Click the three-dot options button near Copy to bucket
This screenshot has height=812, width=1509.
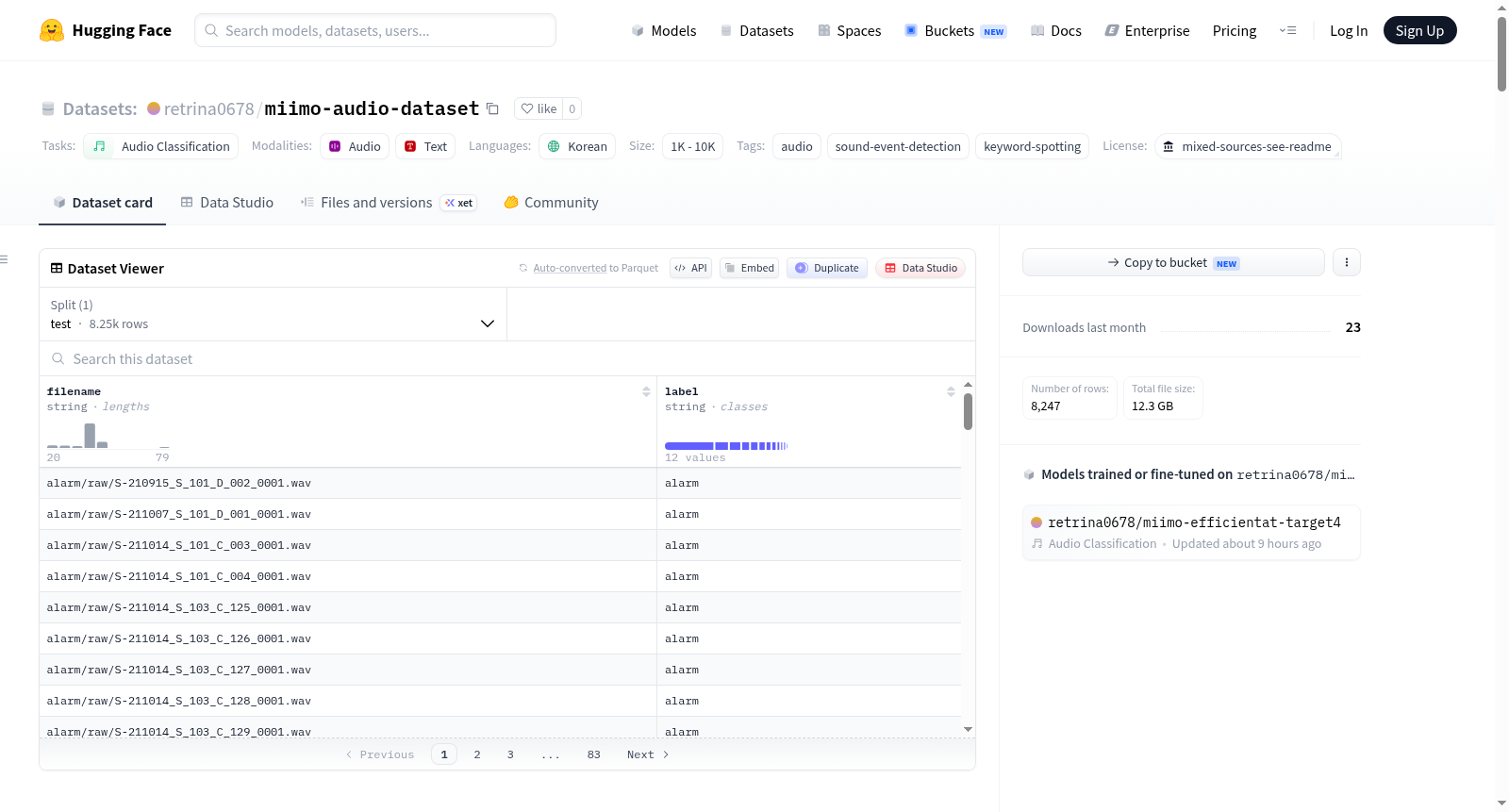click(x=1346, y=262)
